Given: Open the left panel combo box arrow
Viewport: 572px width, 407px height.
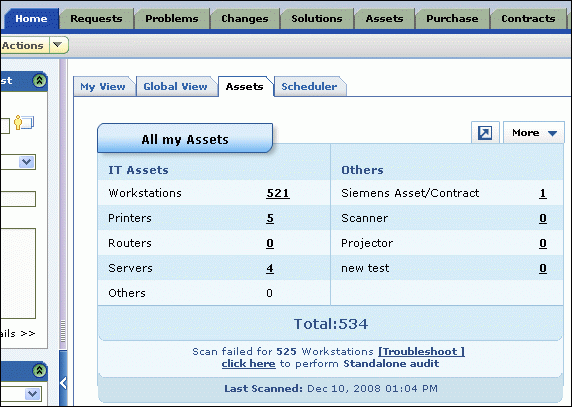Looking at the screenshot, I should pos(27,162).
